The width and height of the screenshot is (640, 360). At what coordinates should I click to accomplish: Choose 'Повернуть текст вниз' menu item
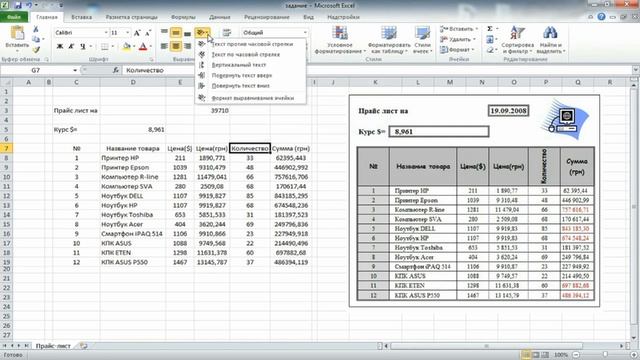tap(250, 86)
